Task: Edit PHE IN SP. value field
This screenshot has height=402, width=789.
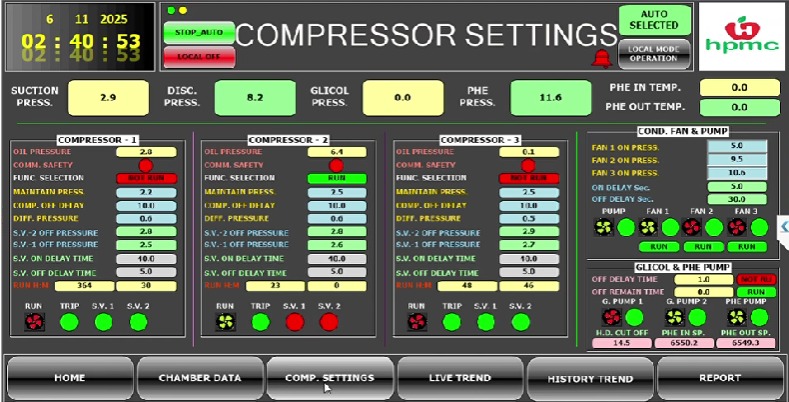Action: pyautogui.click(x=684, y=343)
